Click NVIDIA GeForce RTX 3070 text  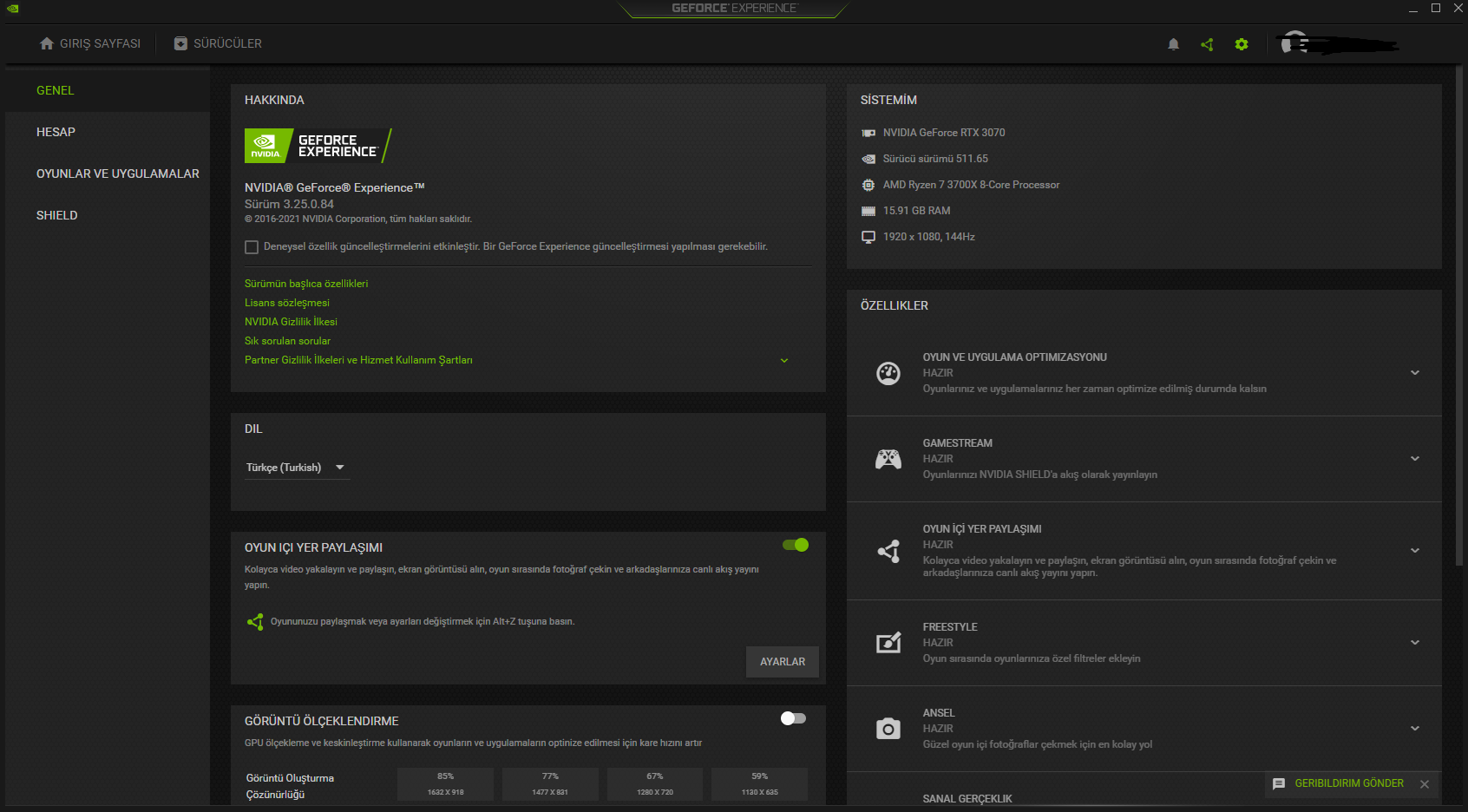944,133
